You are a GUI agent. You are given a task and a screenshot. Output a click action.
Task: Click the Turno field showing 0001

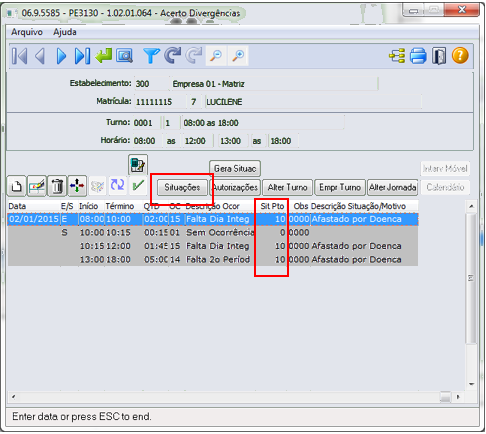tap(147, 123)
